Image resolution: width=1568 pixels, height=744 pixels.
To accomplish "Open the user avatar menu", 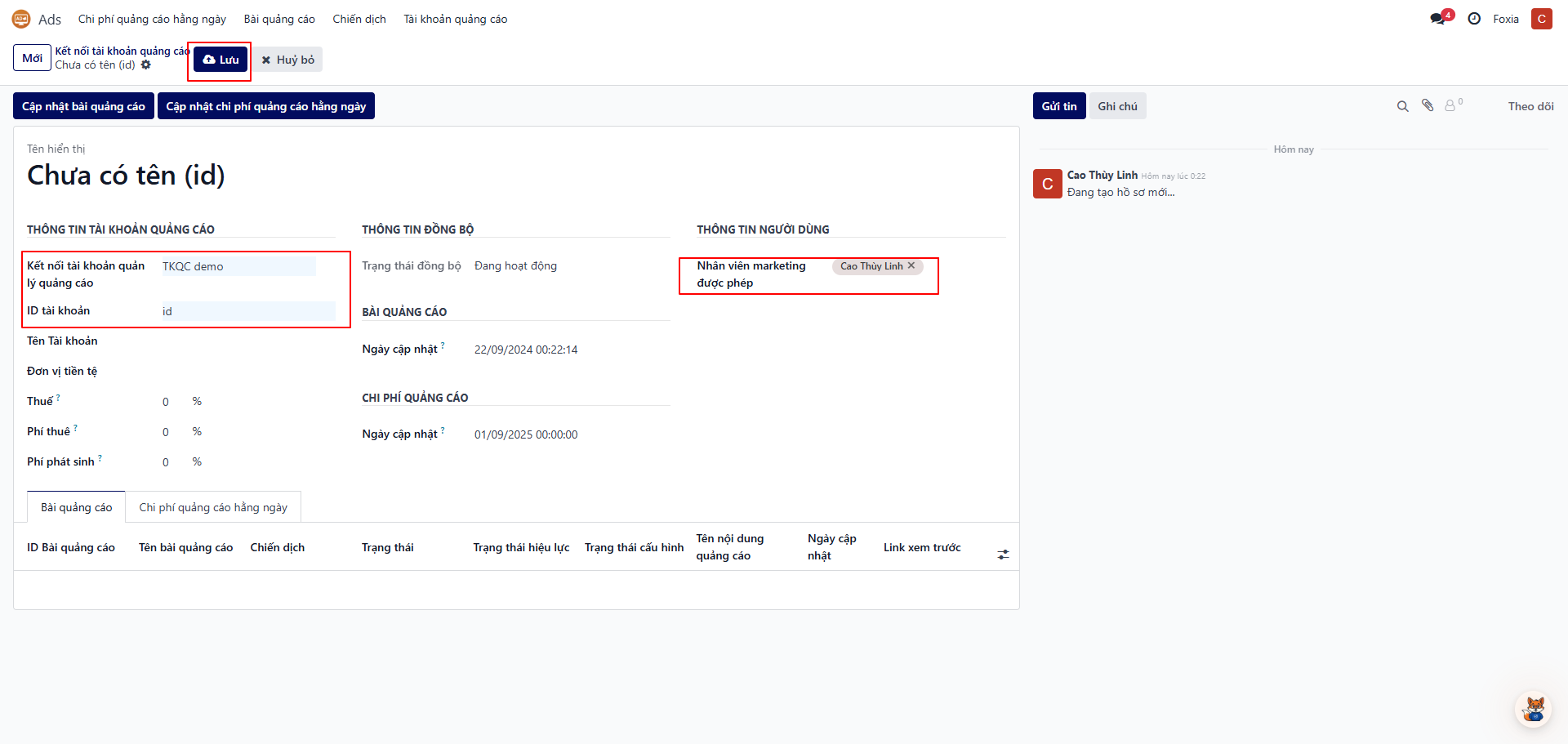I will tap(1541, 19).
